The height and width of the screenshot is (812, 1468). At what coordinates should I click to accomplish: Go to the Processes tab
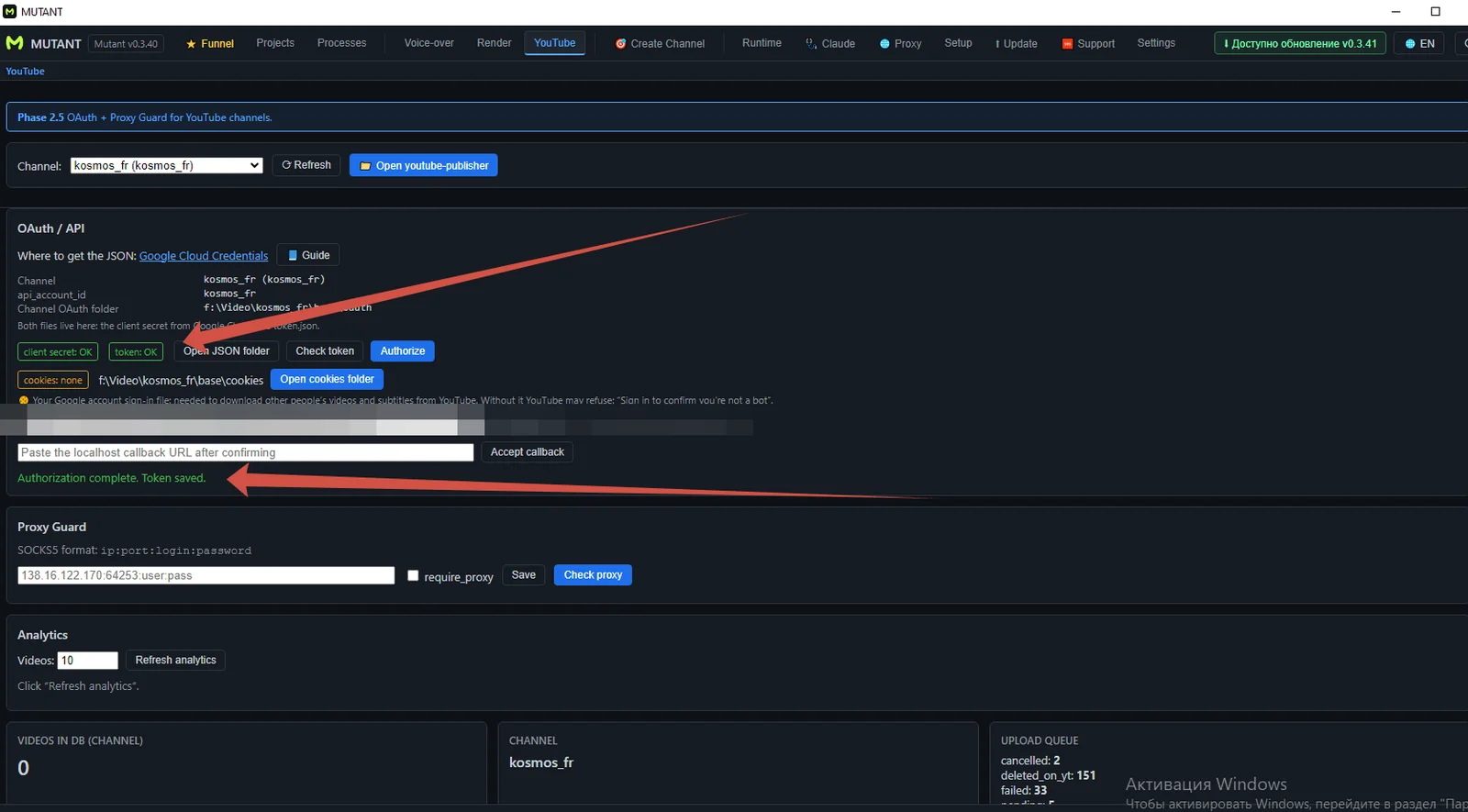pos(341,43)
